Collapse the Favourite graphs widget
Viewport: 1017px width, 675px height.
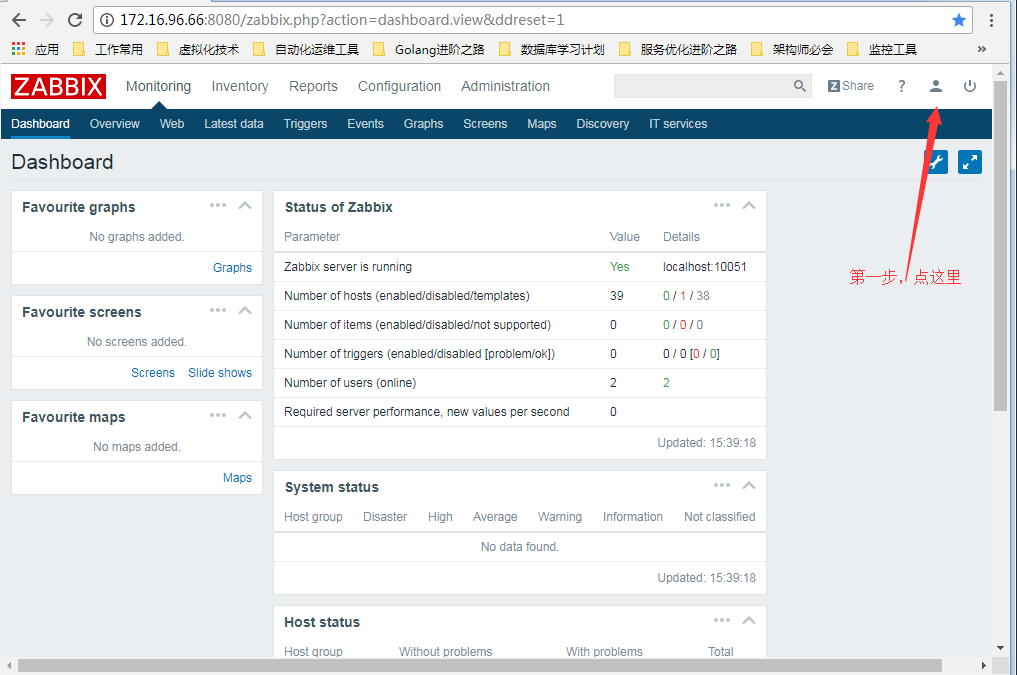(x=245, y=206)
